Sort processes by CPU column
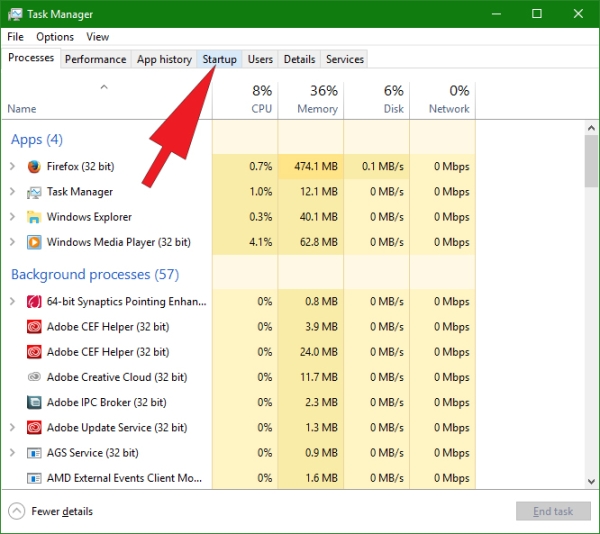 tap(245, 99)
